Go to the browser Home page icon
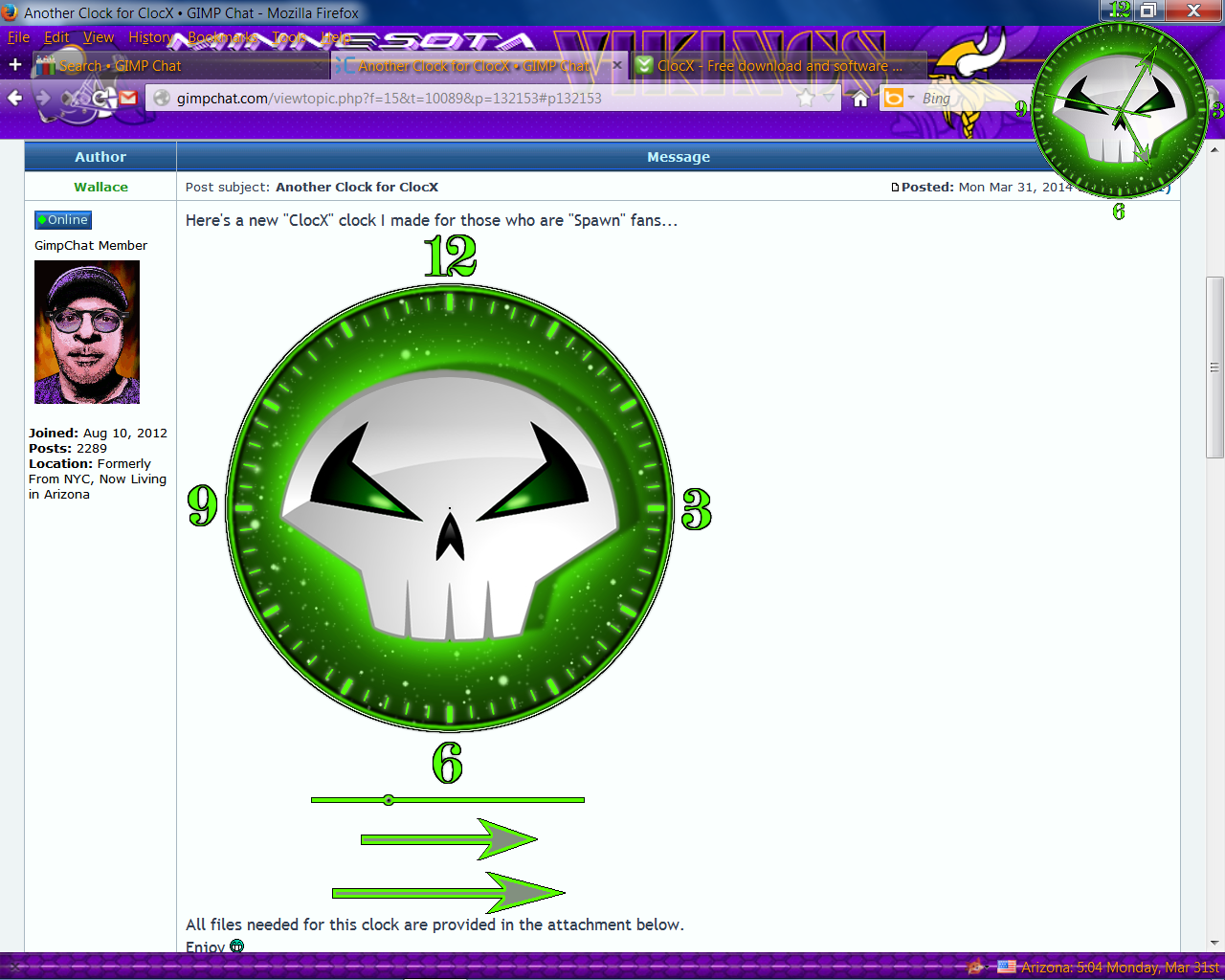Screen dimensions: 1225x980 tap(860, 98)
